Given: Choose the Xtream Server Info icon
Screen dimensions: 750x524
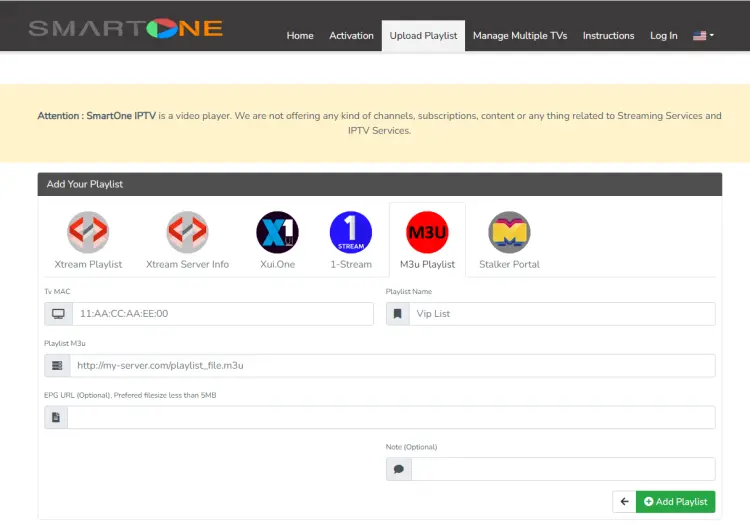Looking at the screenshot, I should click(x=187, y=233).
